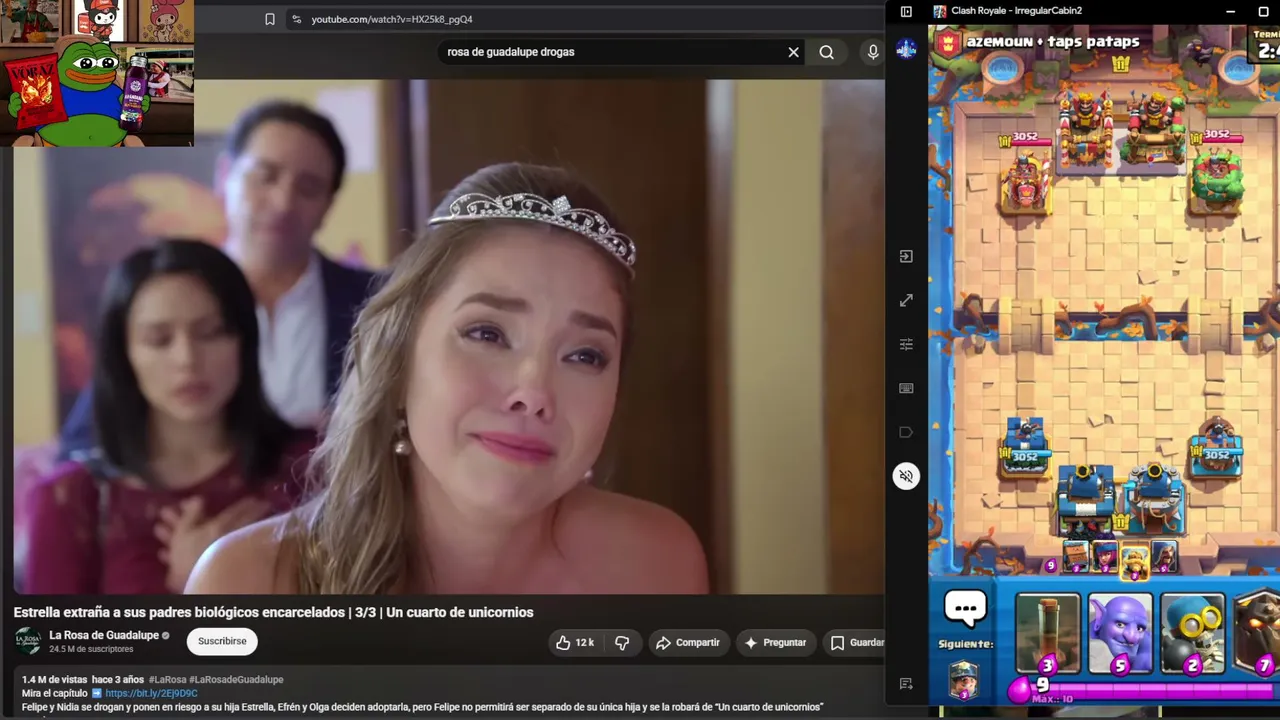
Task: Open the feedback icon at sidebar bottom
Action: (x=906, y=684)
